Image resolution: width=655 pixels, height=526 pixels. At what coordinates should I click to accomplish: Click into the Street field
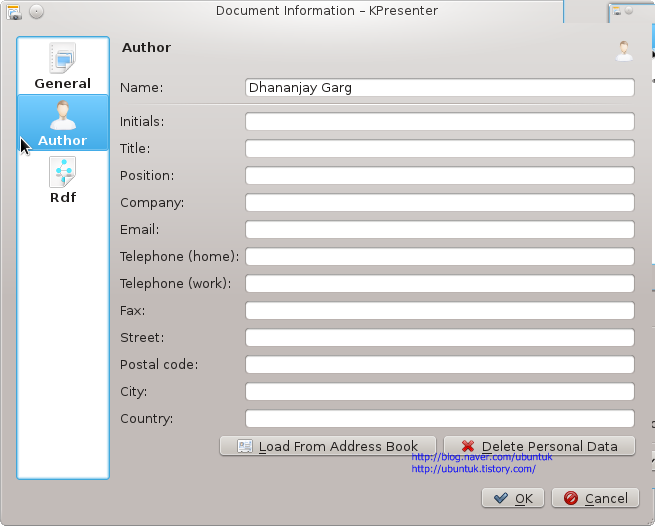pyautogui.click(x=439, y=338)
